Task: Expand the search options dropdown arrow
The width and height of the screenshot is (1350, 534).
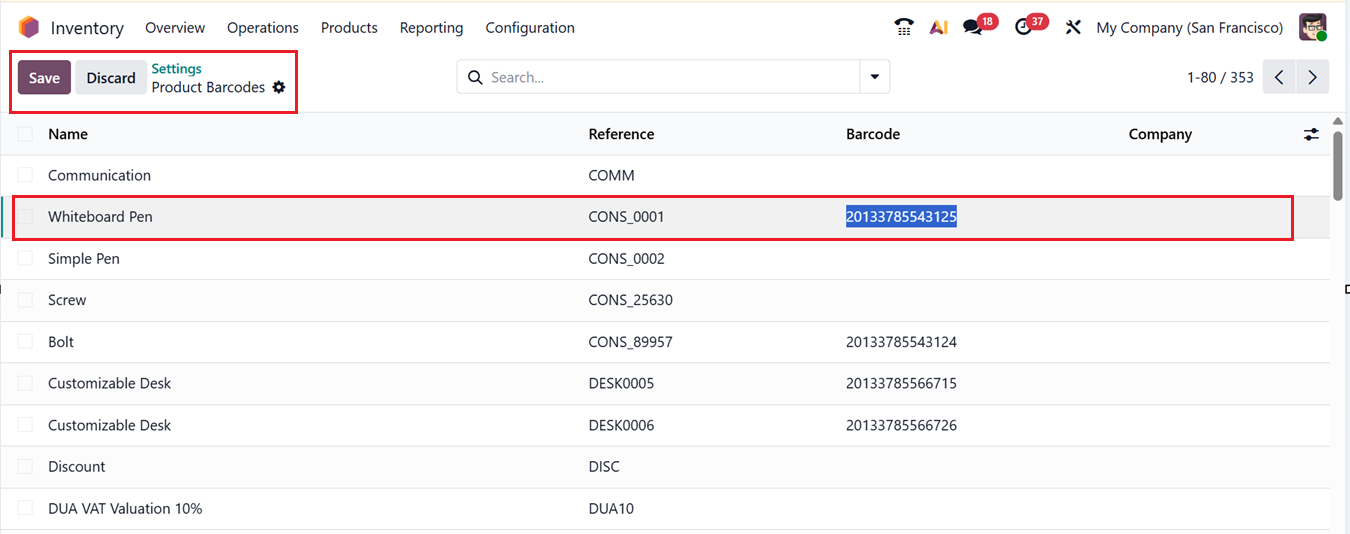Action: point(875,77)
